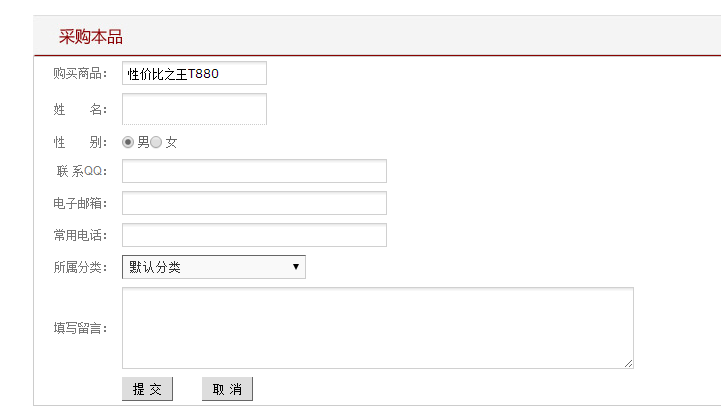Click the 常用电话 phone input field

[x=254, y=235]
